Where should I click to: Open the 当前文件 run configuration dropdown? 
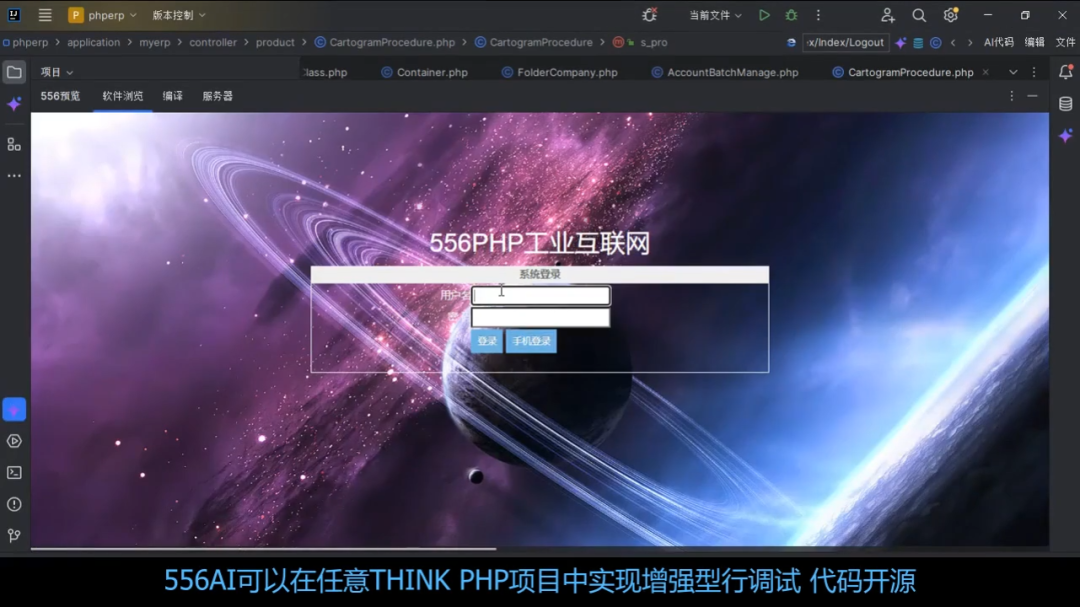click(715, 14)
